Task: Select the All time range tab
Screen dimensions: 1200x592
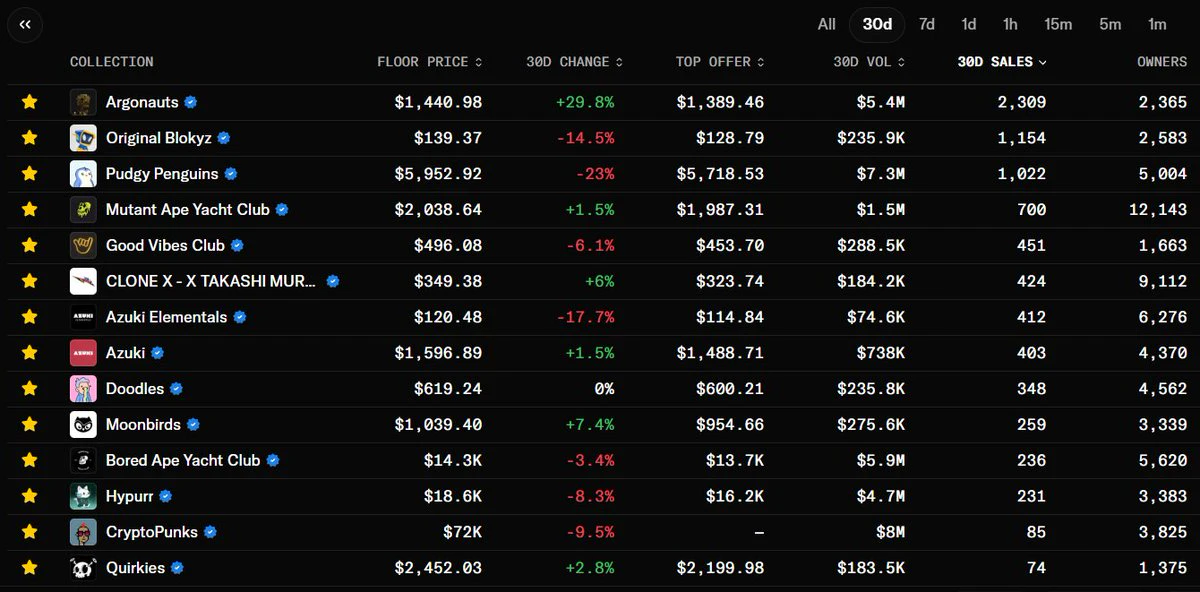Action: point(827,24)
